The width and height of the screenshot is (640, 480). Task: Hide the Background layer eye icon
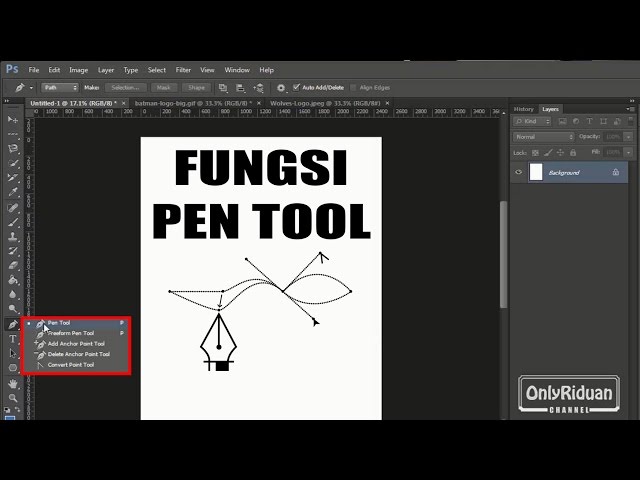518,172
